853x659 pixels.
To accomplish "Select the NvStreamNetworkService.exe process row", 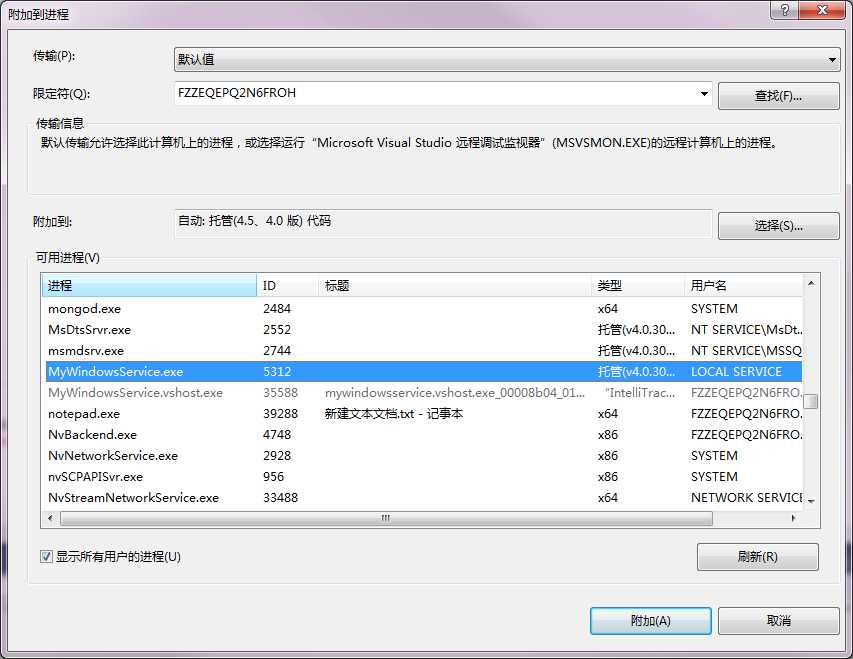I will click(424, 497).
